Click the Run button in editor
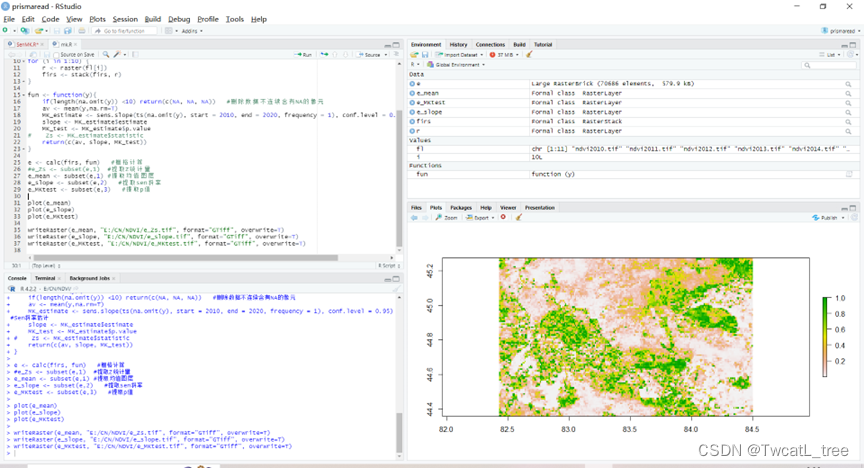Image resolution: width=864 pixels, height=468 pixels. tap(304, 55)
